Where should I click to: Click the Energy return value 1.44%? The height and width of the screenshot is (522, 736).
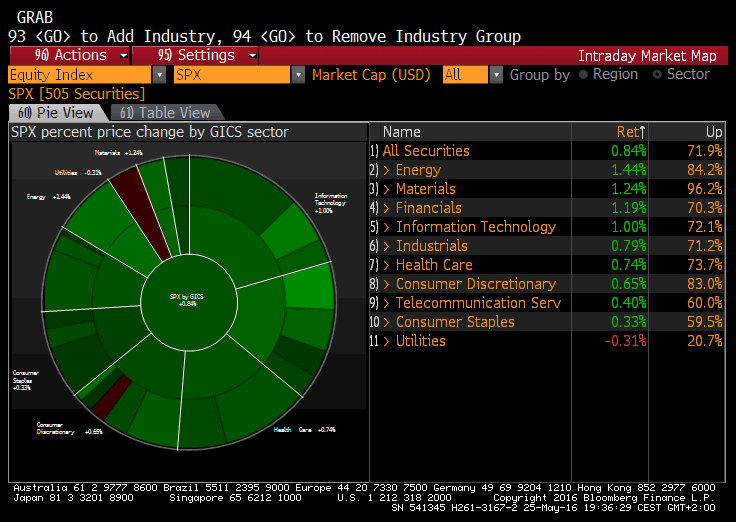(x=629, y=170)
